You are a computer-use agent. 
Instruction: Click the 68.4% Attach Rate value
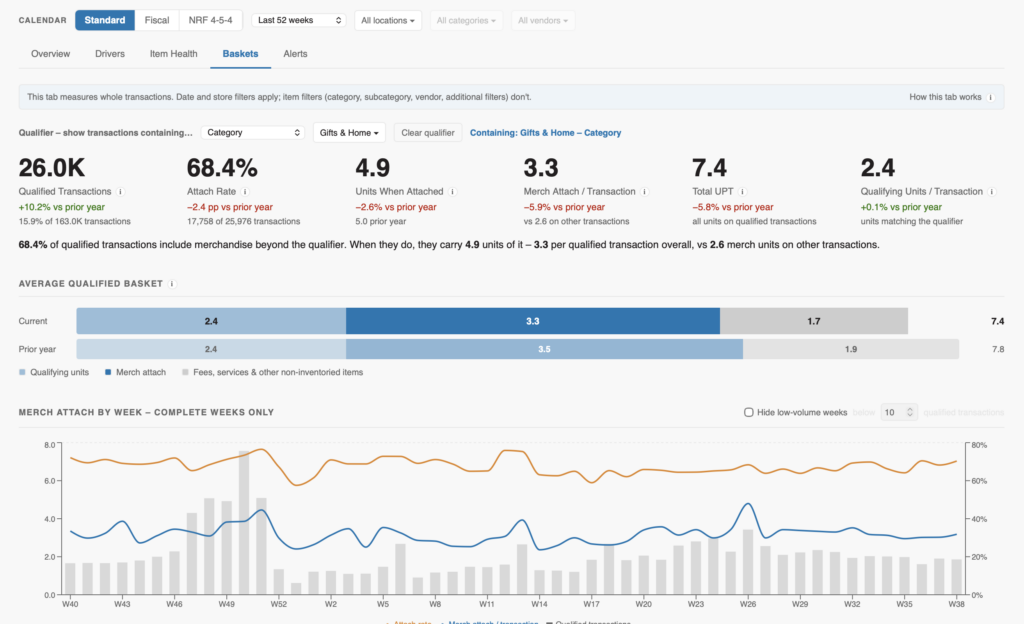[222, 168]
